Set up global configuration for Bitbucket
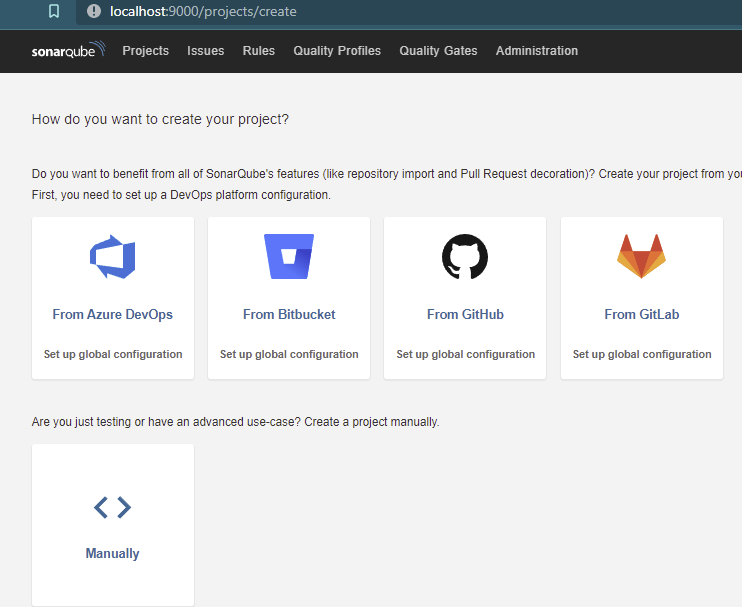The image size is (742, 607). pos(289,354)
